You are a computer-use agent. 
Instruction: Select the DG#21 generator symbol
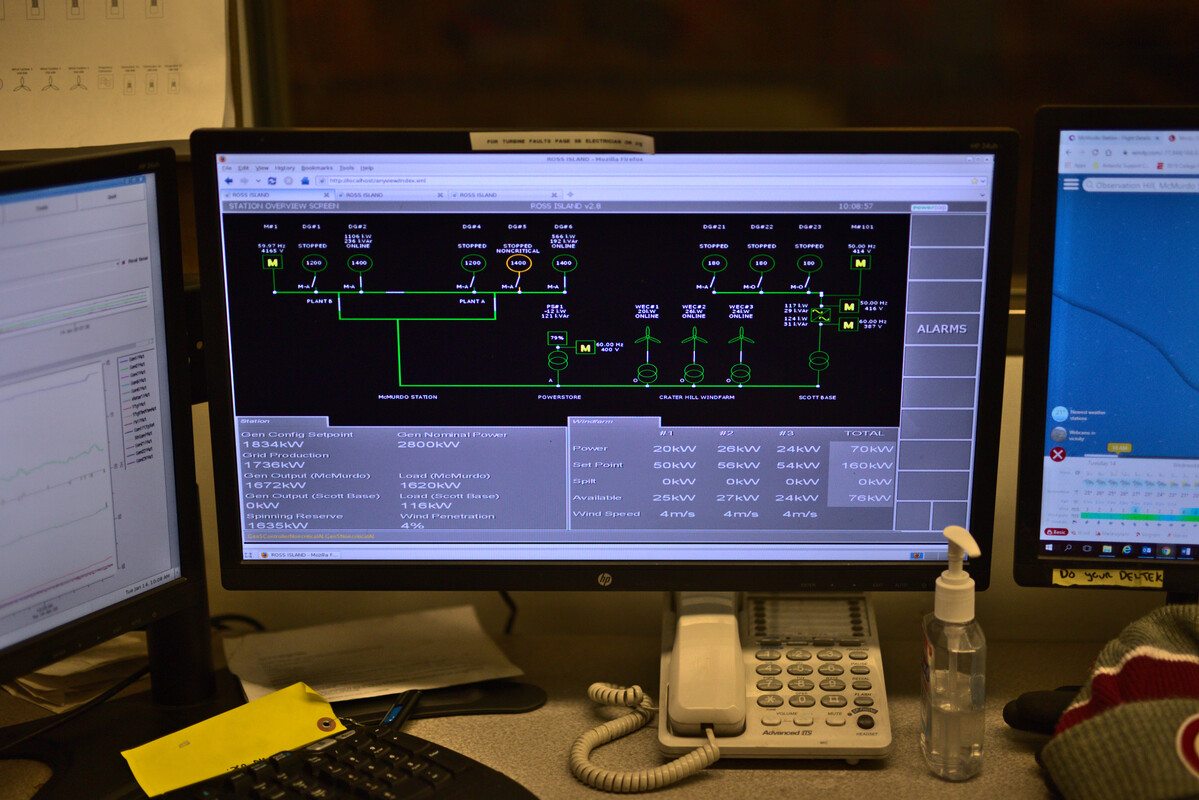point(714,262)
